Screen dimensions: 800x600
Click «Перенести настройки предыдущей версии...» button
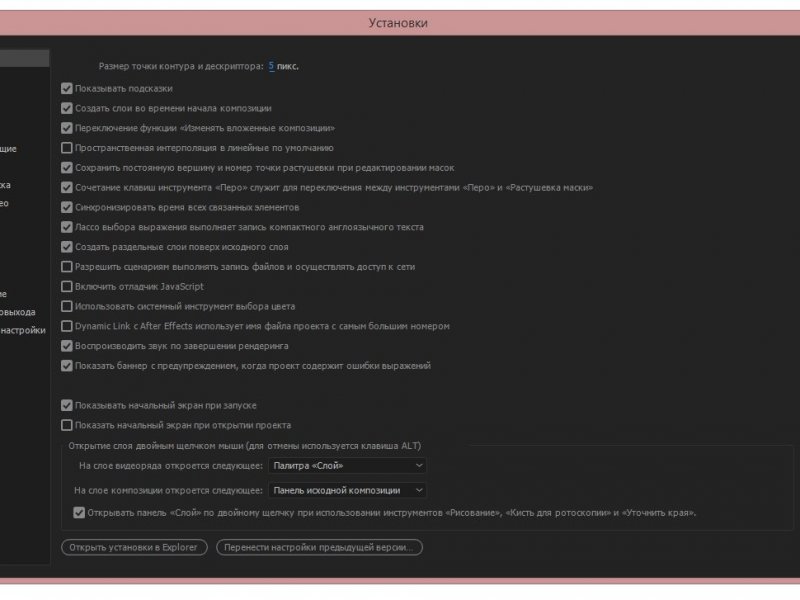point(319,547)
